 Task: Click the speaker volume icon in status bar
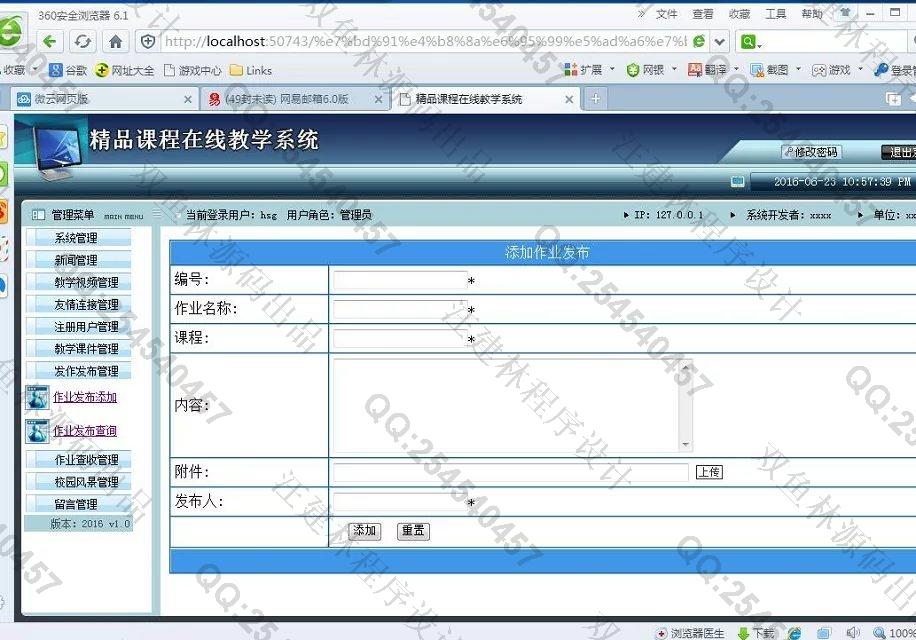tap(853, 632)
